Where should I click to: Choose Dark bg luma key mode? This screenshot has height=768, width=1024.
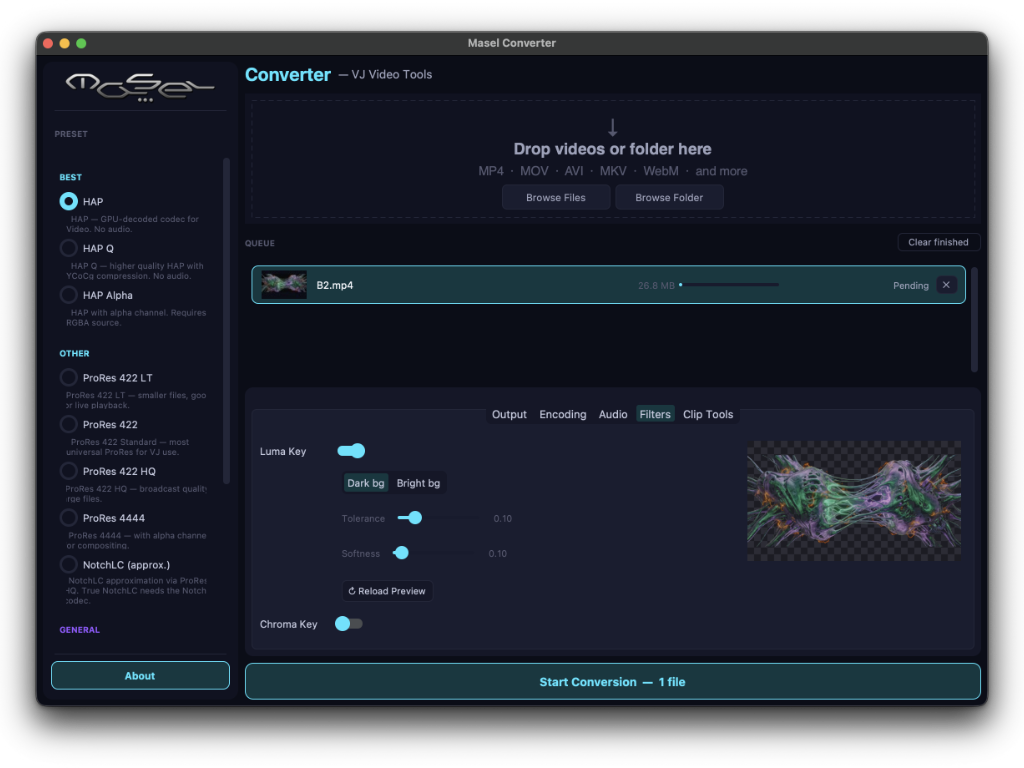[x=366, y=483]
